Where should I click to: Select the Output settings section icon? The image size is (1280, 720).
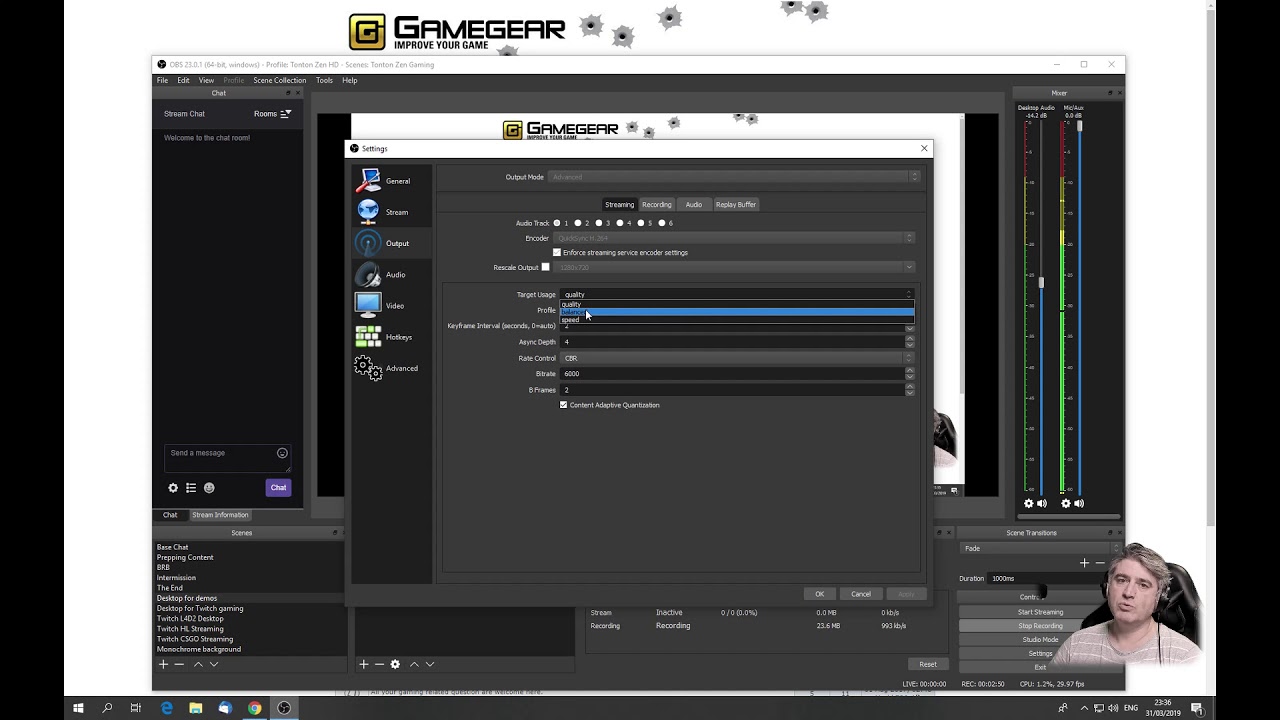(368, 243)
